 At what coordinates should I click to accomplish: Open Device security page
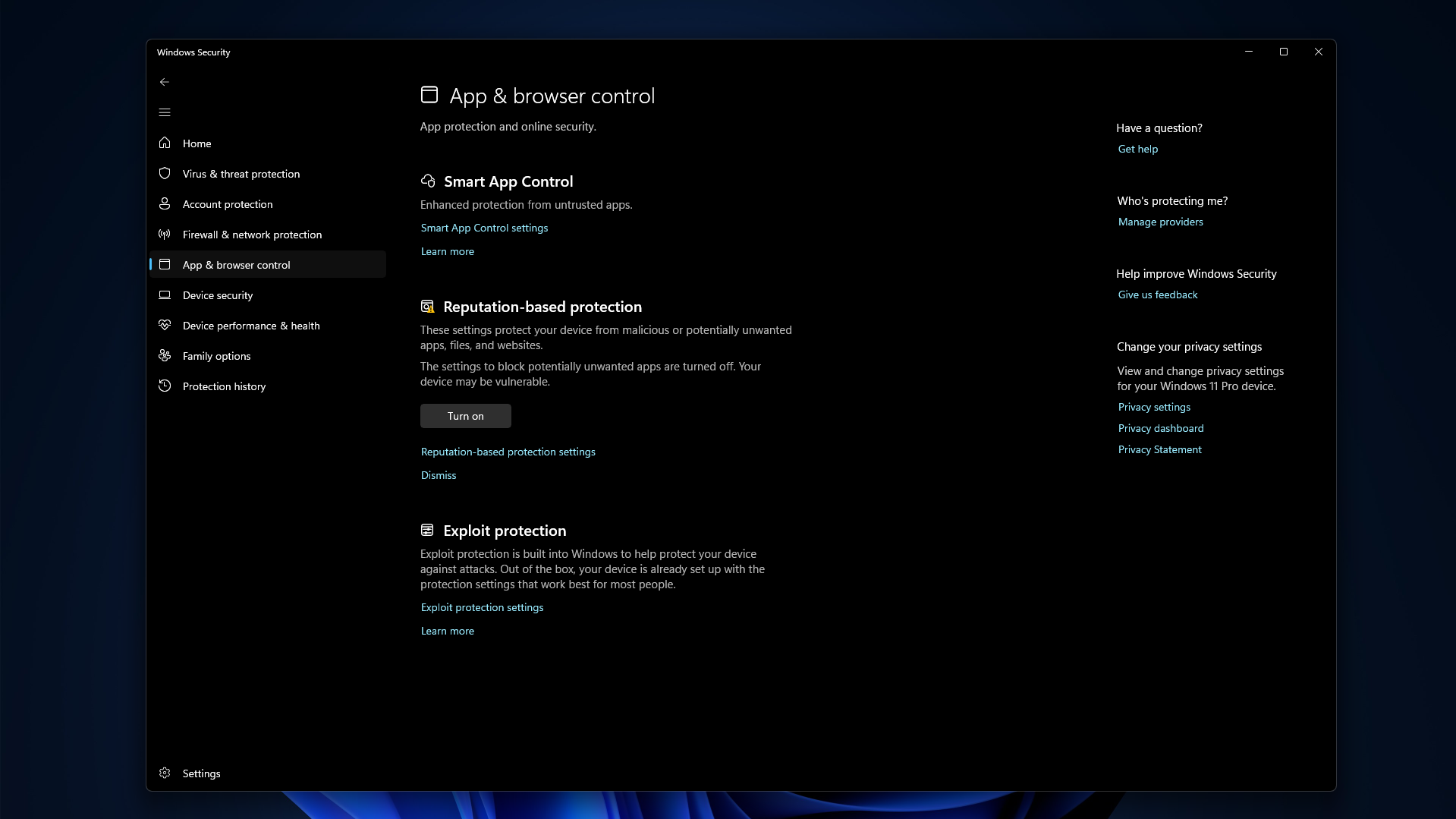click(x=267, y=295)
